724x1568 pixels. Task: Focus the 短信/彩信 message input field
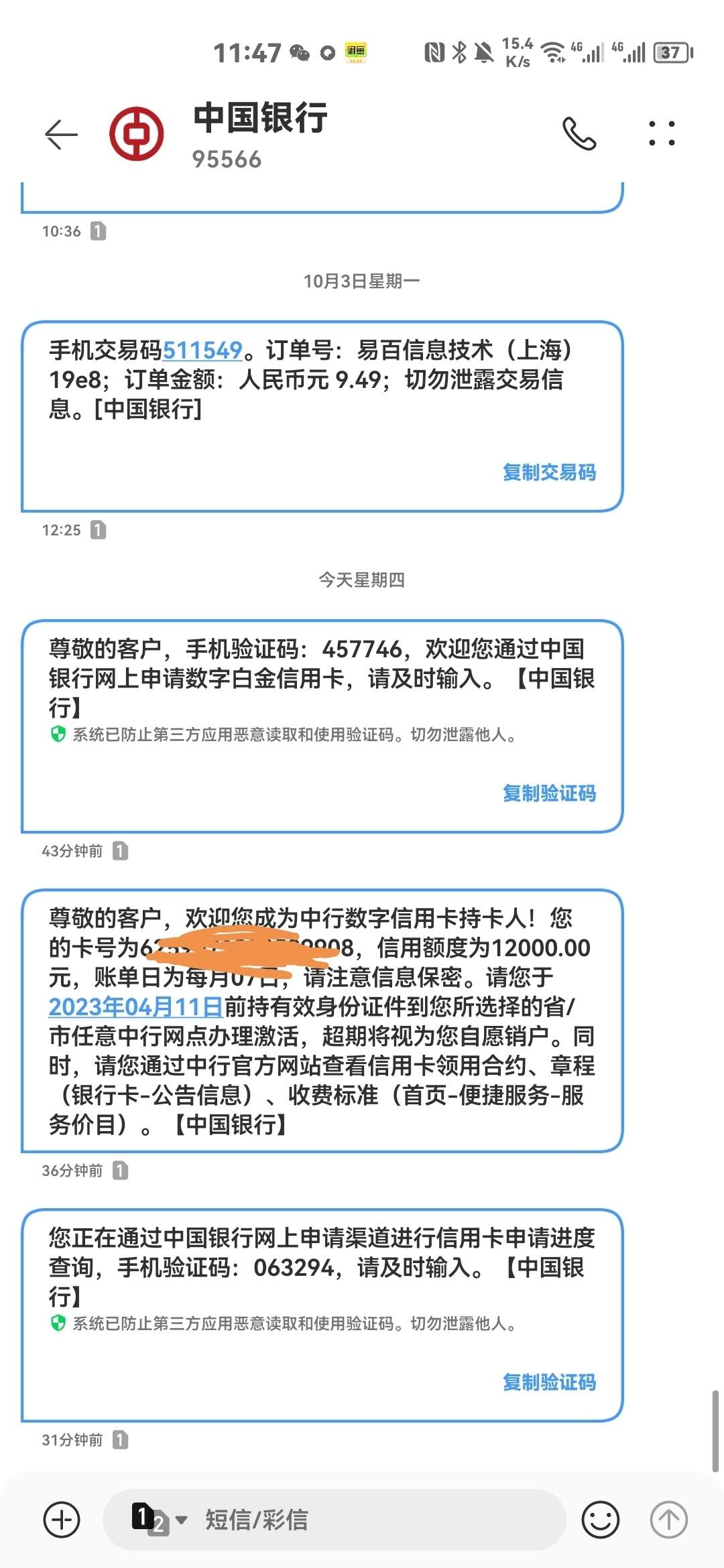(x=334, y=1520)
